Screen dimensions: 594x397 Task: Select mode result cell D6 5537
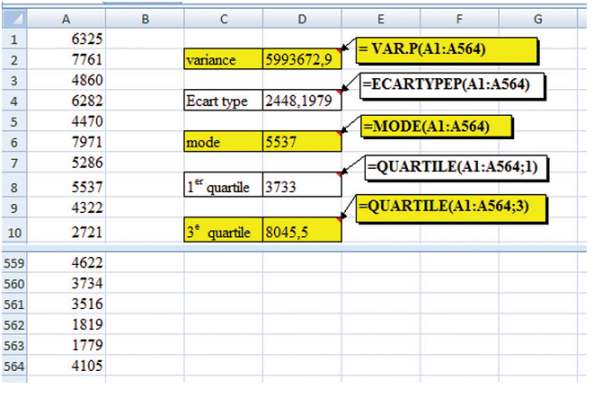[302, 142]
